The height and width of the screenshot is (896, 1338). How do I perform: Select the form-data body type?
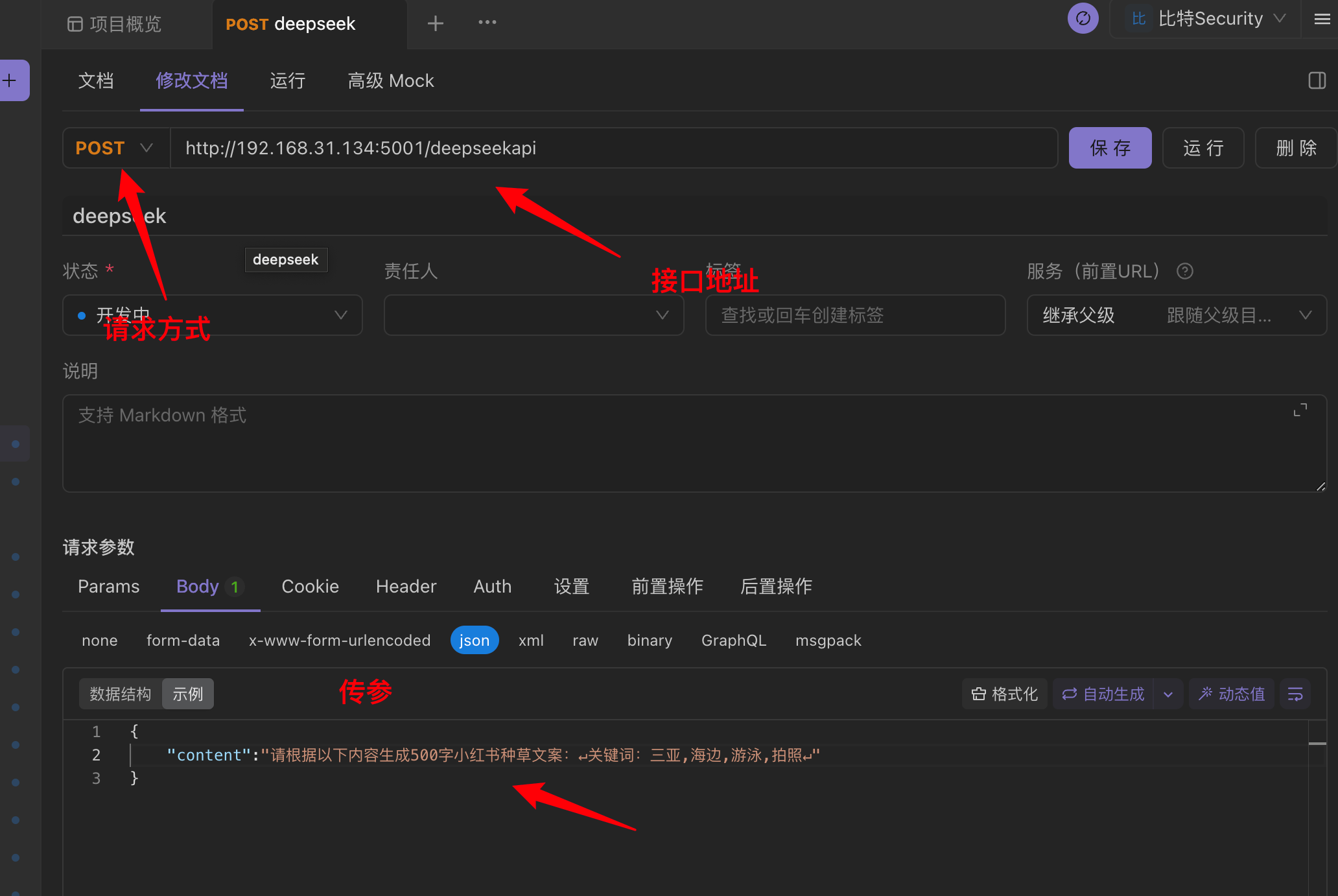183,641
